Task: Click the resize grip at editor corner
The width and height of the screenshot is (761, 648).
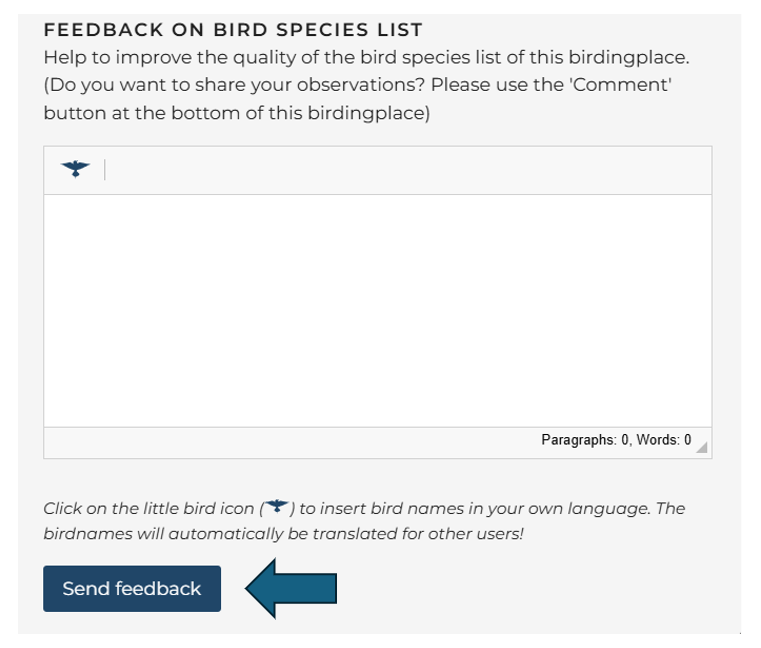Action: 702,447
